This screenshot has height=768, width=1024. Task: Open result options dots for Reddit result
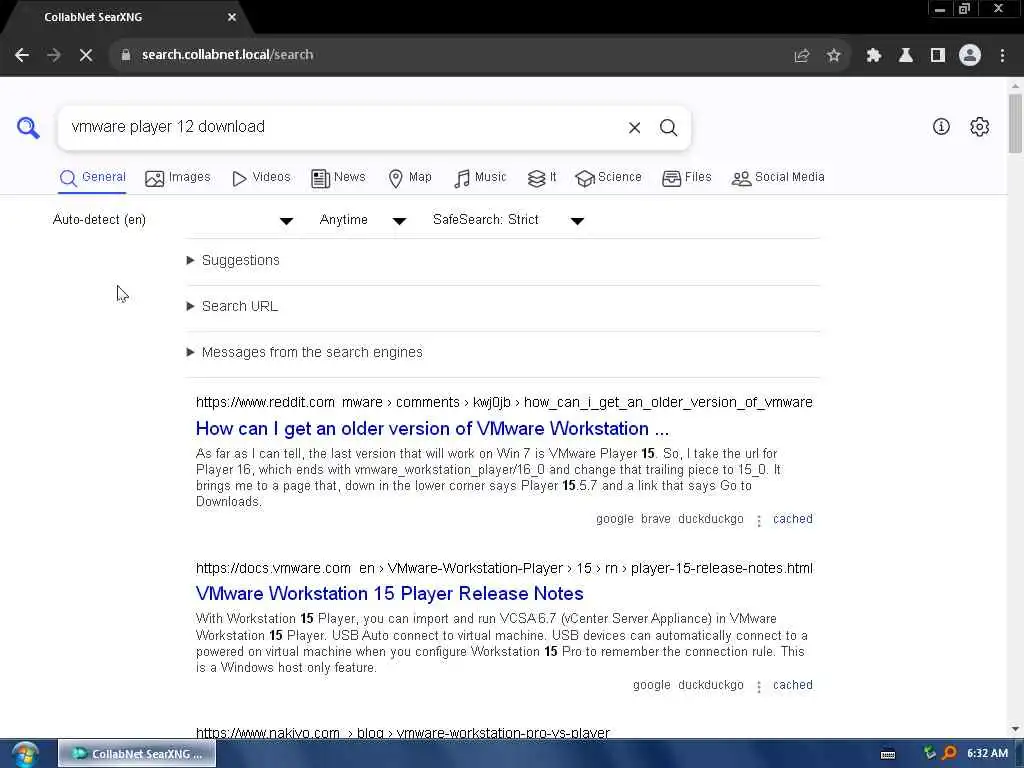pos(758,520)
